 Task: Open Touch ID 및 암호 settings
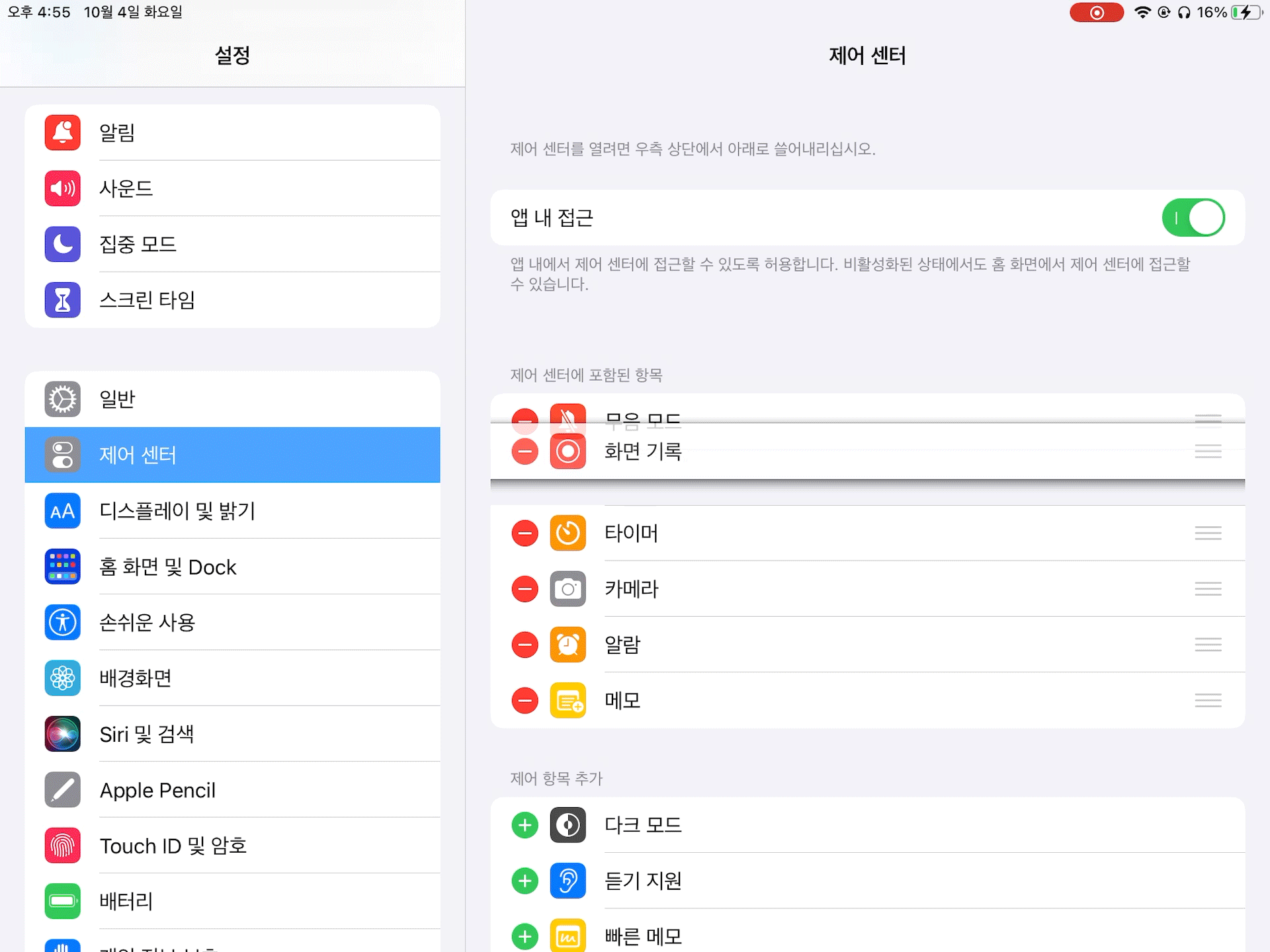coord(232,846)
